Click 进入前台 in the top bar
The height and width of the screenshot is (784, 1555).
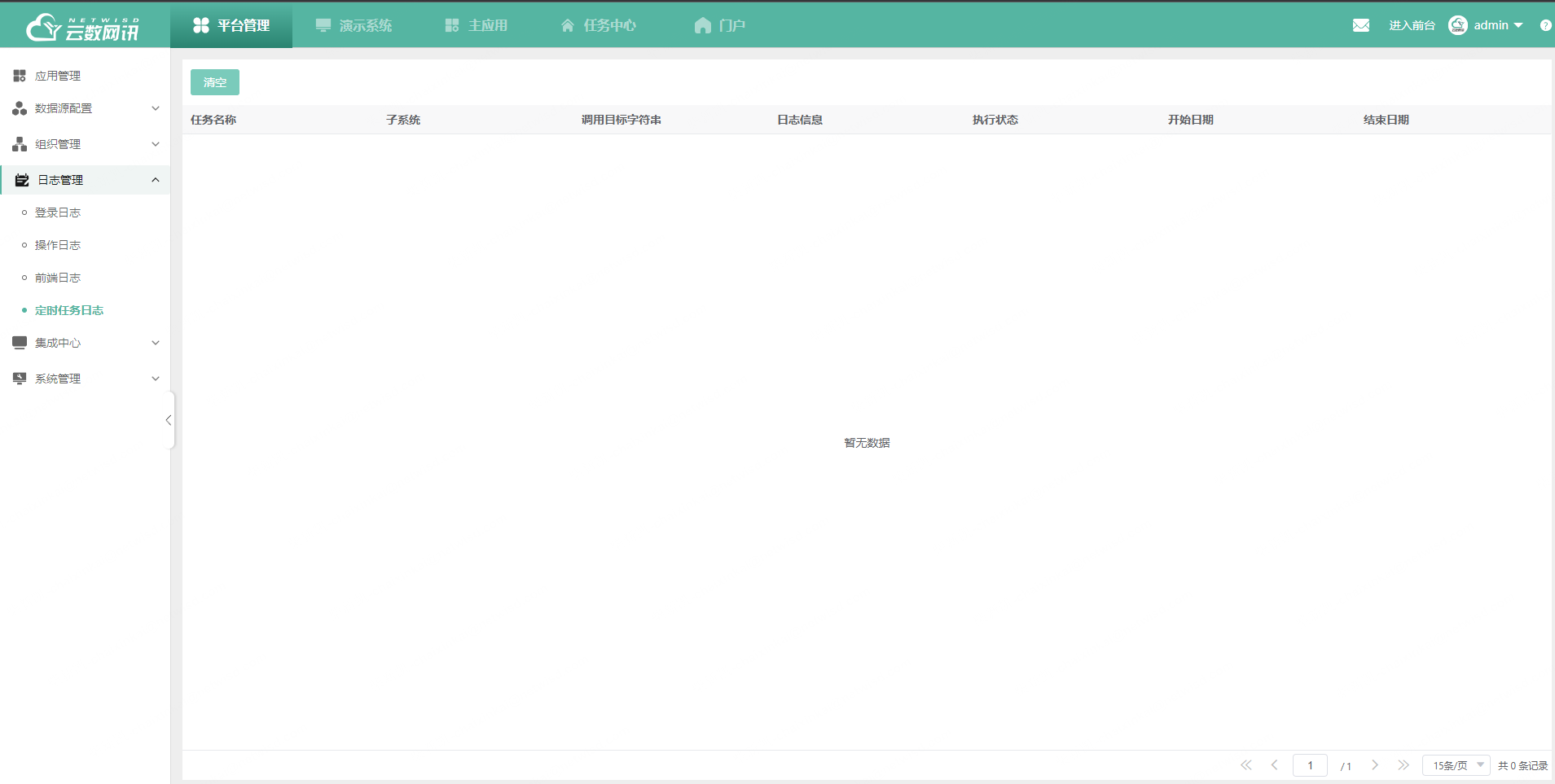pos(1412,24)
